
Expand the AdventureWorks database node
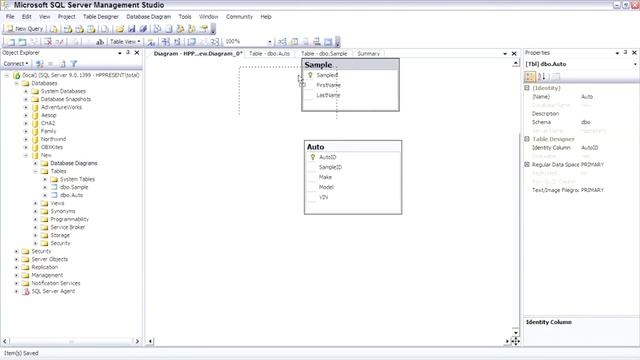[x=26, y=107]
